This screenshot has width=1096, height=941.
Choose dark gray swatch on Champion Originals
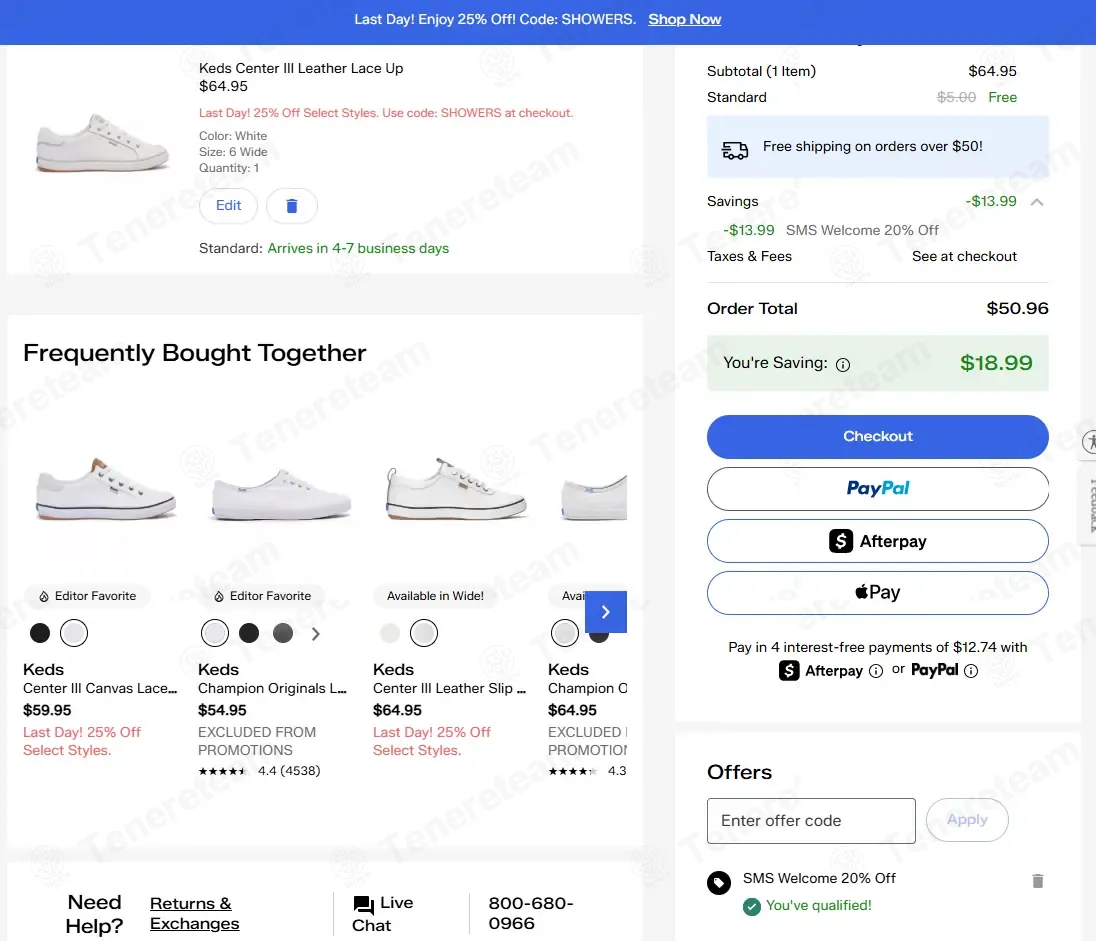282,633
